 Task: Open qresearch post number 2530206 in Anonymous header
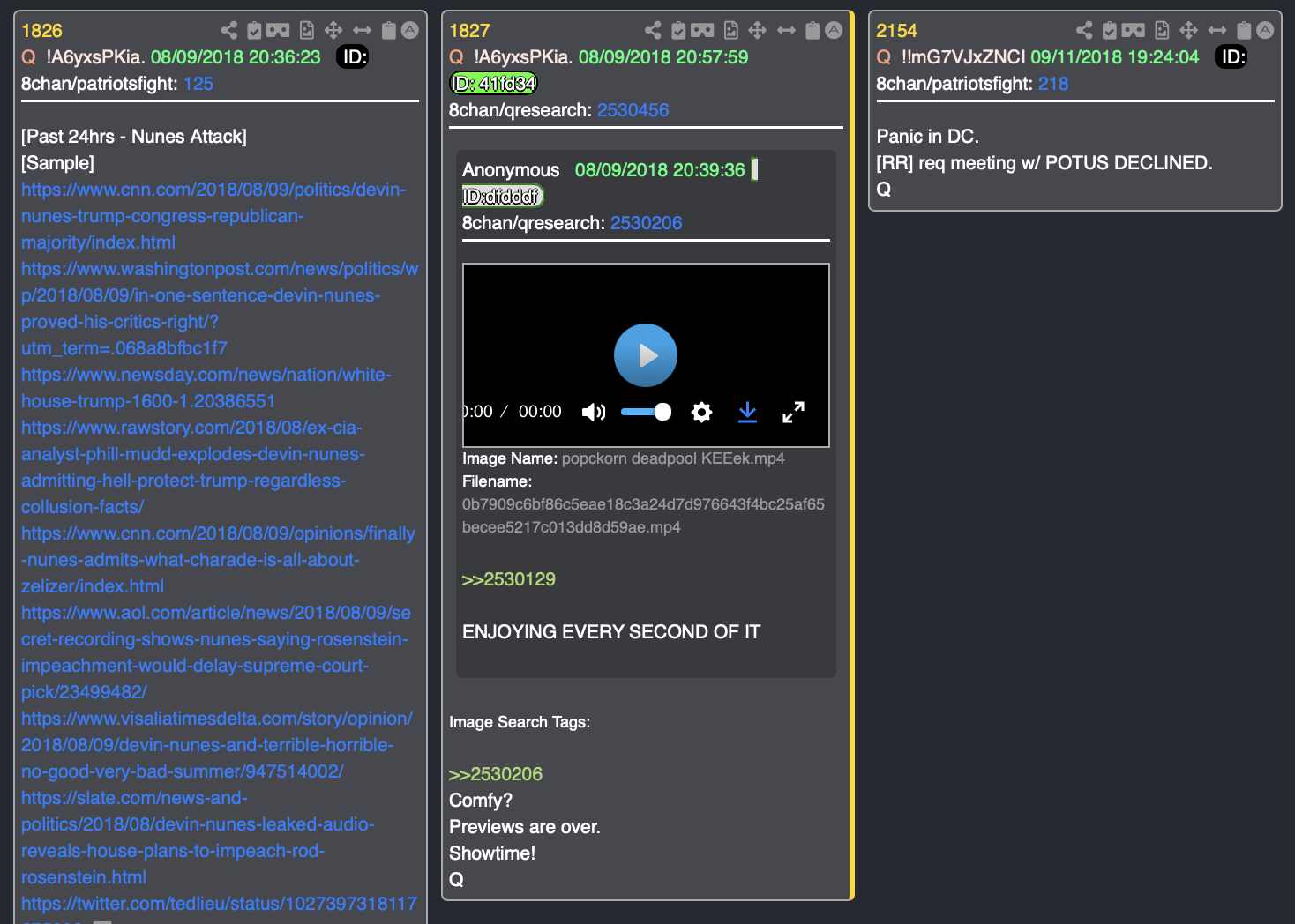click(x=646, y=223)
